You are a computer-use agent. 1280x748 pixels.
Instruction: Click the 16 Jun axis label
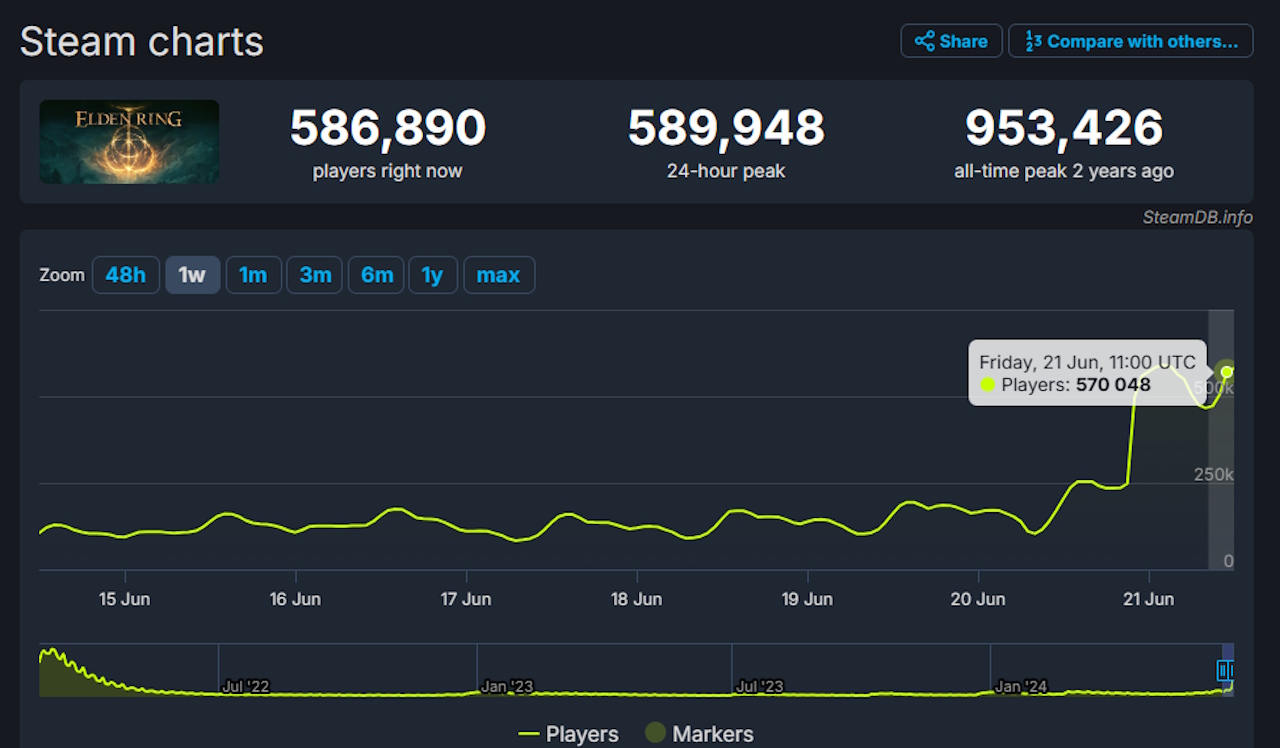[x=296, y=599]
